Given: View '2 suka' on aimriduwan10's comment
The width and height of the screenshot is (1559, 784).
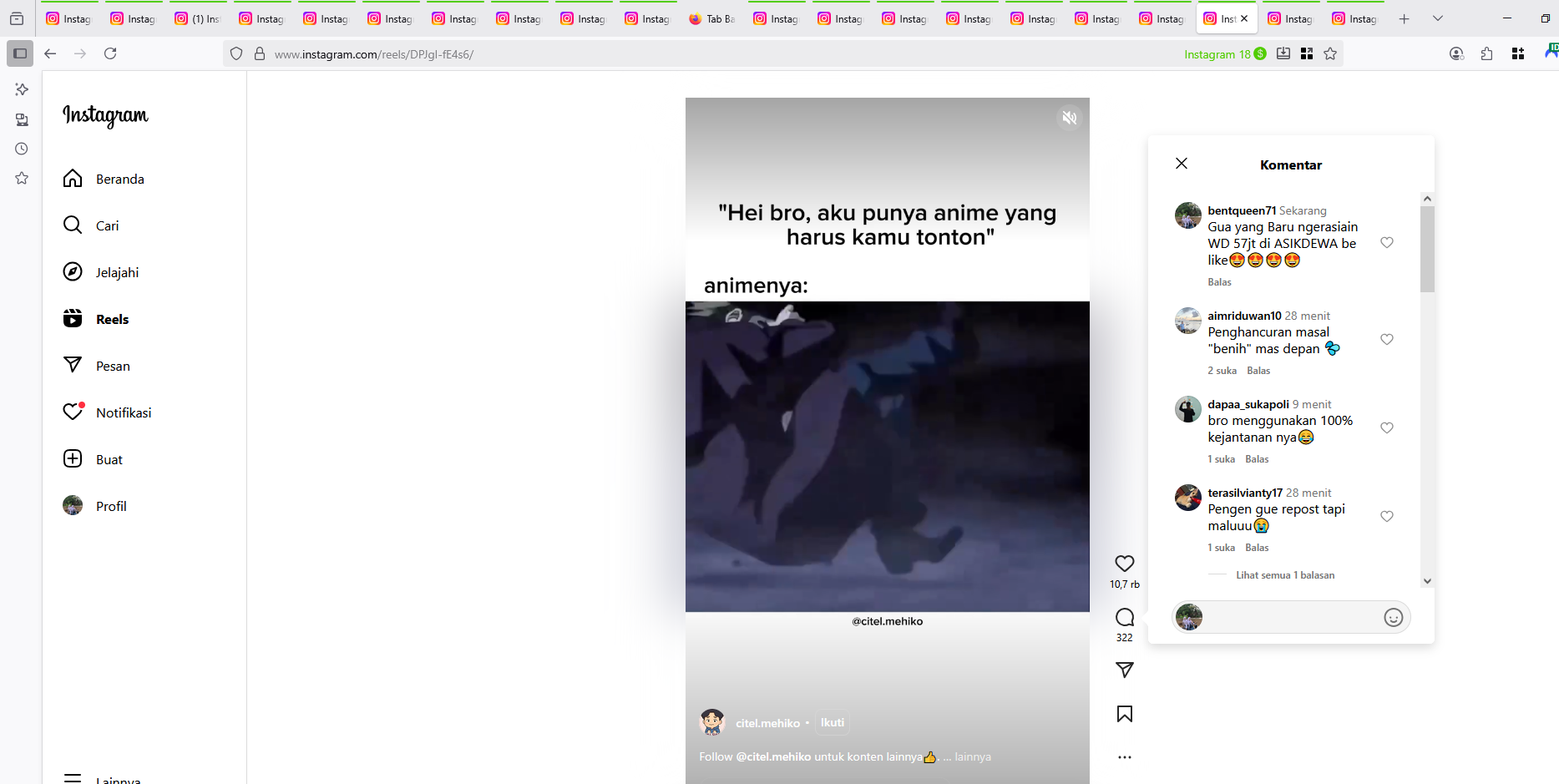Looking at the screenshot, I should (x=1222, y=371).
